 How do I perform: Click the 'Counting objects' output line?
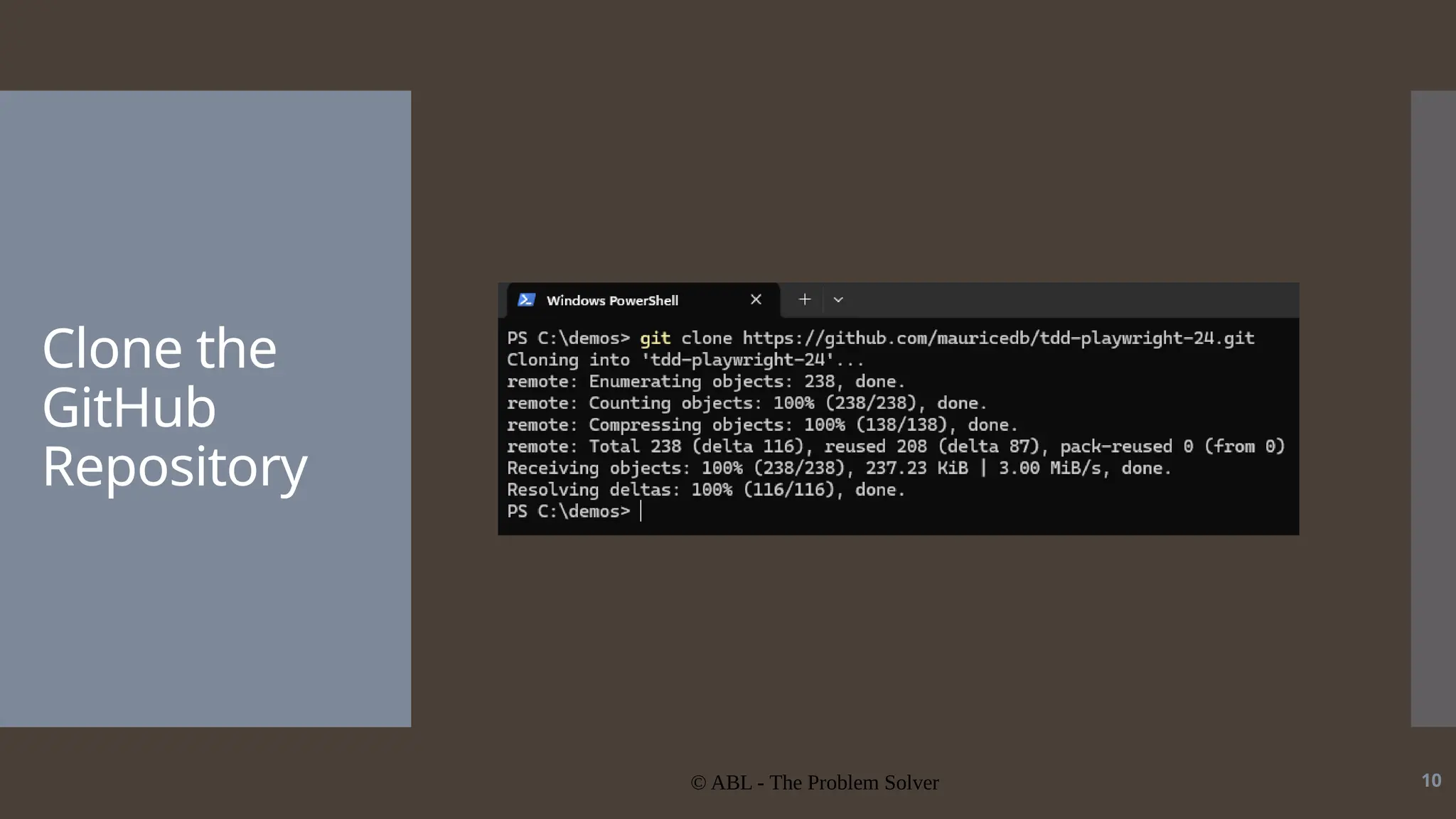(x=746, y=403)
